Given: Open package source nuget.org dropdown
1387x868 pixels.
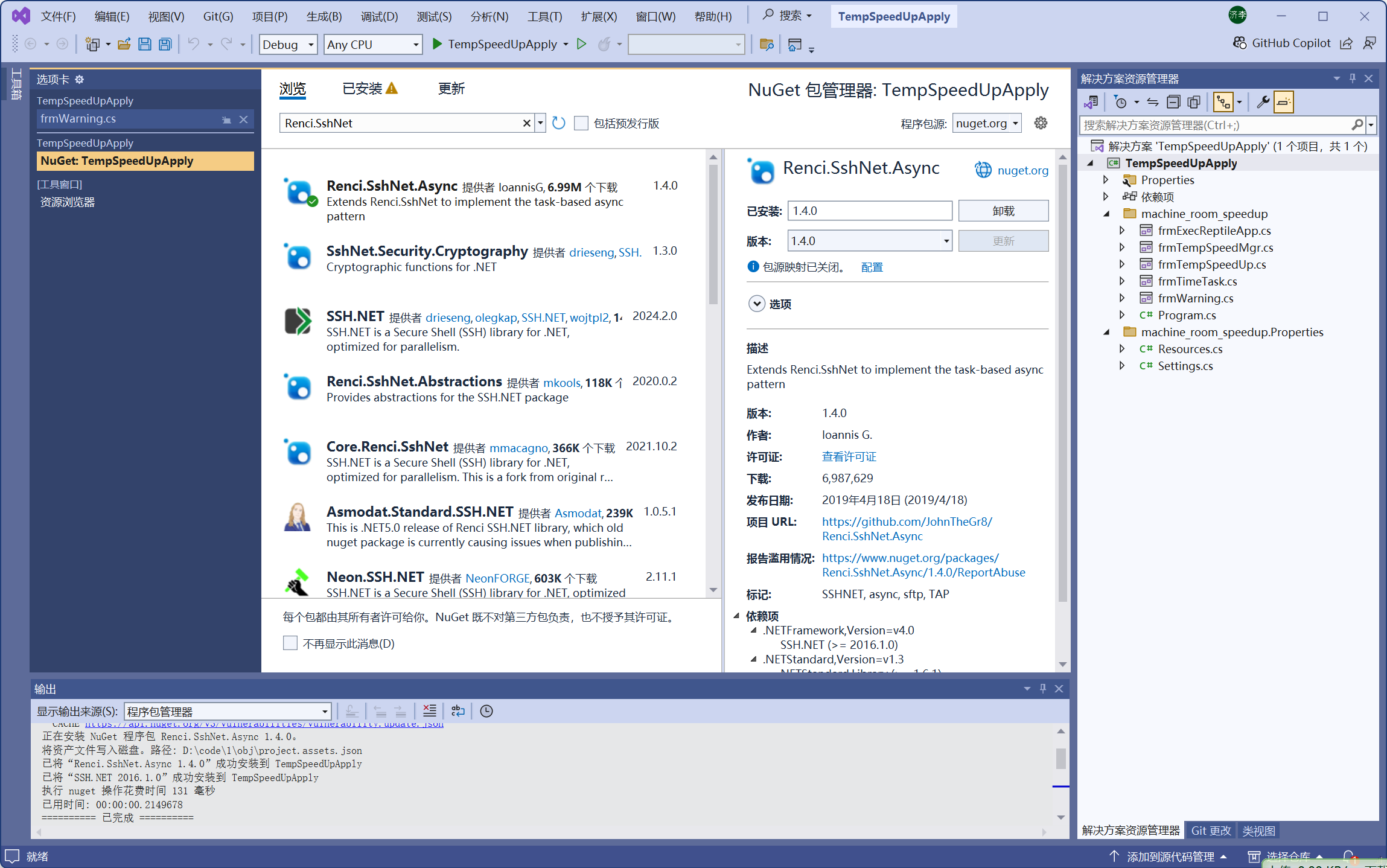Looking at the screenshot, I should click(x=987, y=123).
